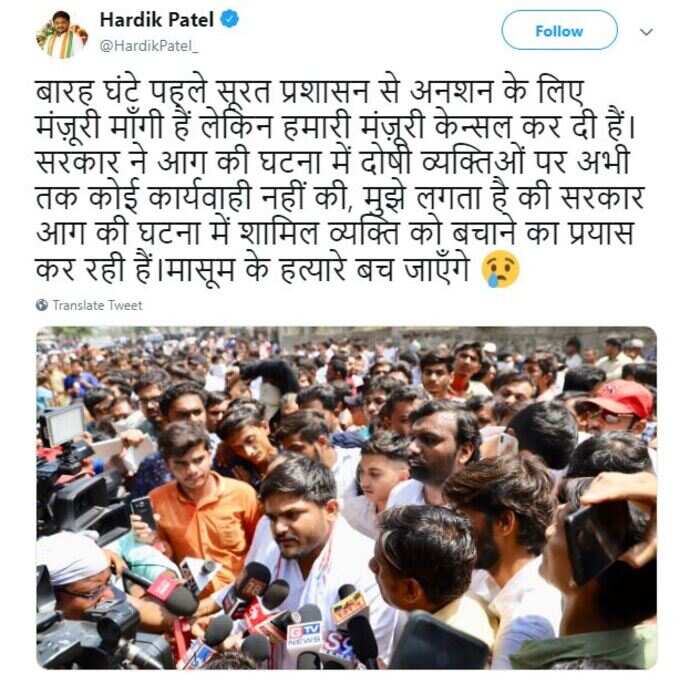Click the tweet line beginning 'आग की घटना'
680x684 pixels.
334,234
